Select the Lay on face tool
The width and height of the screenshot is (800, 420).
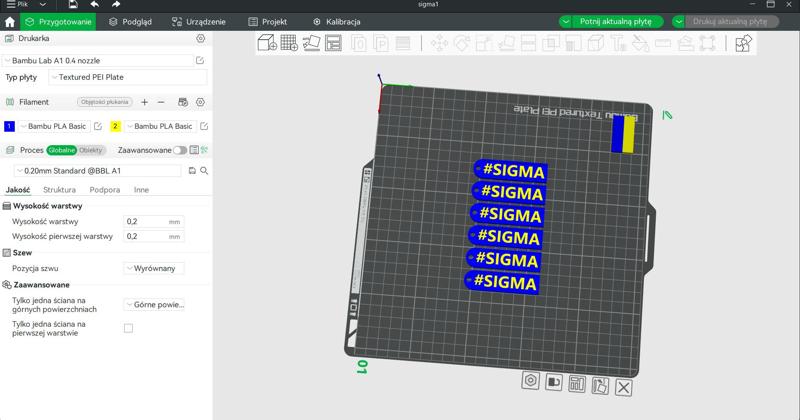coord(506,43)
